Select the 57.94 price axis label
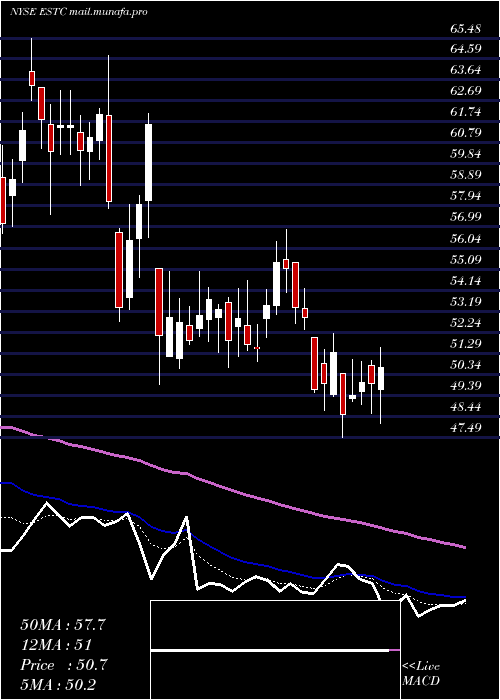500x700 pixels. [466, 196]
